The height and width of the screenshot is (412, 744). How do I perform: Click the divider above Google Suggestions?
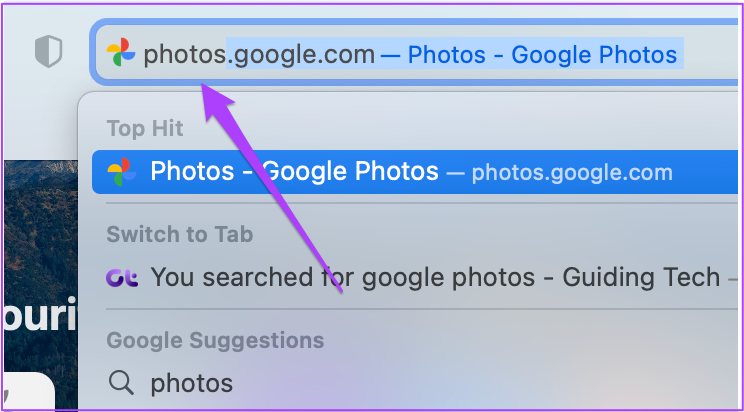422,309
